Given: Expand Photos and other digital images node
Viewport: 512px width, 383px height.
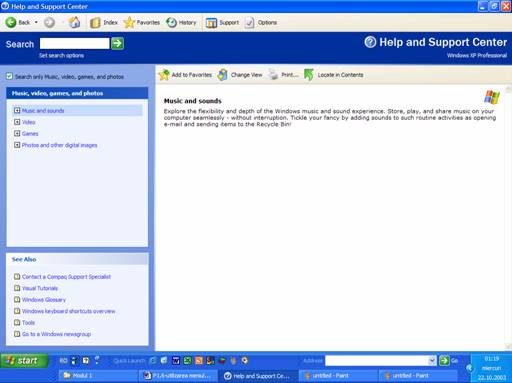Looking at the screenshot, I should tap(17, 145).
